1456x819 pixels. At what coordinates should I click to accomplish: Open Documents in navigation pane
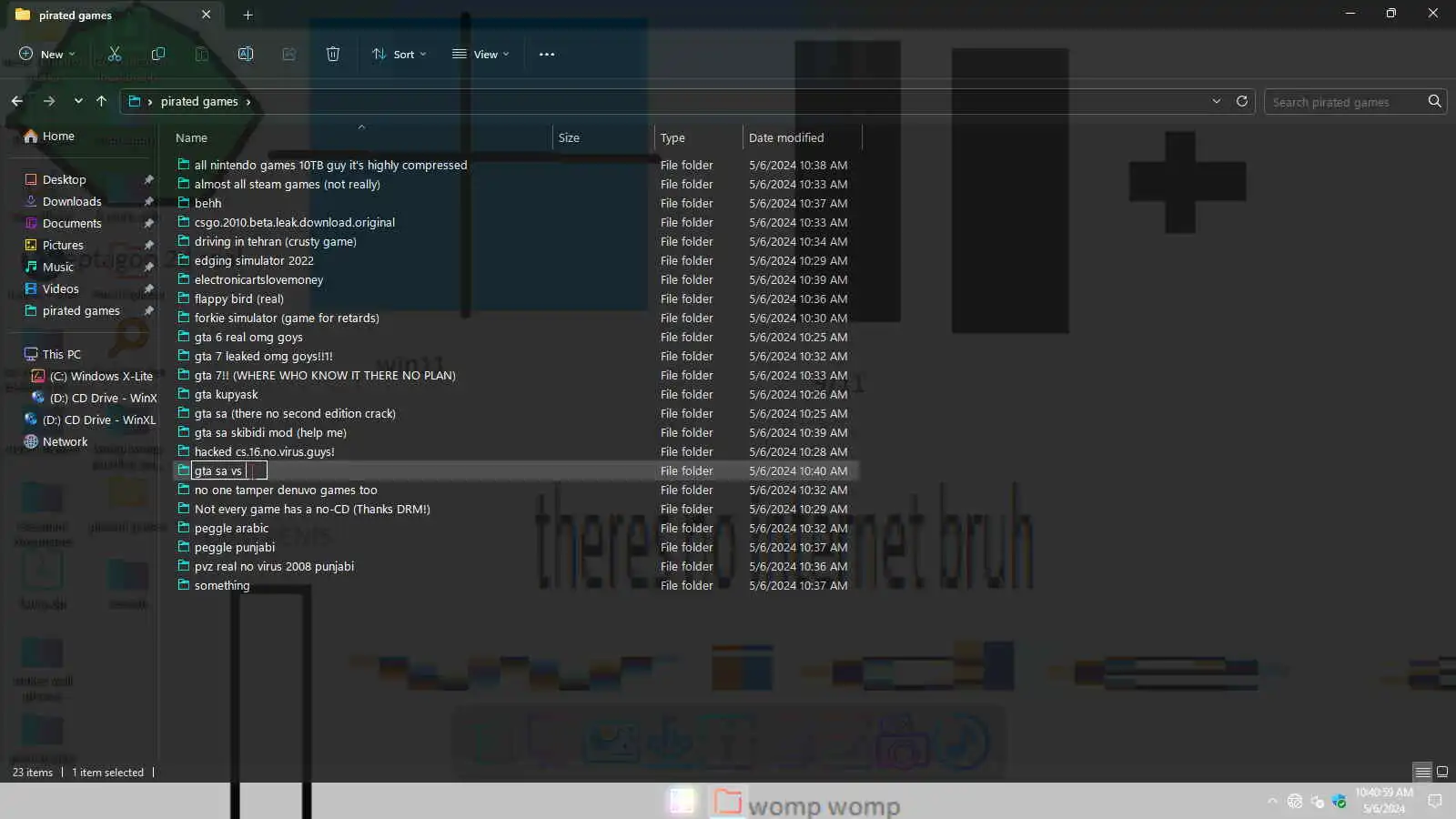pyautogui.click(x=72, y=223)
